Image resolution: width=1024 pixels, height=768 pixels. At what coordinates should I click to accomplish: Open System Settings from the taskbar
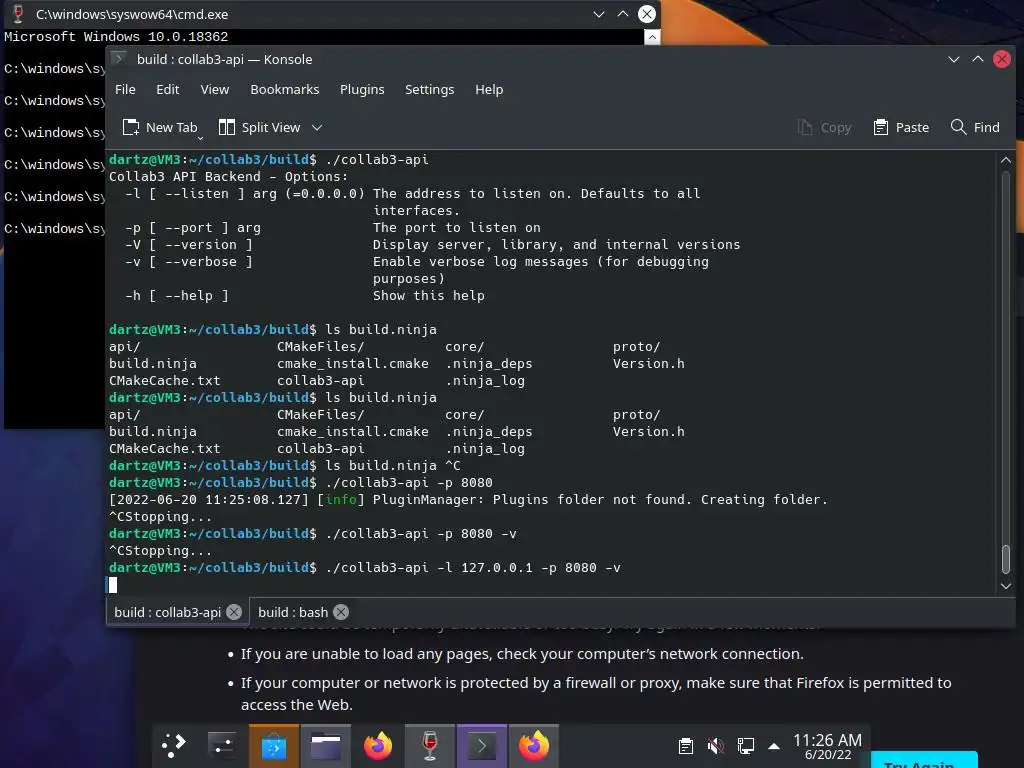221,745
